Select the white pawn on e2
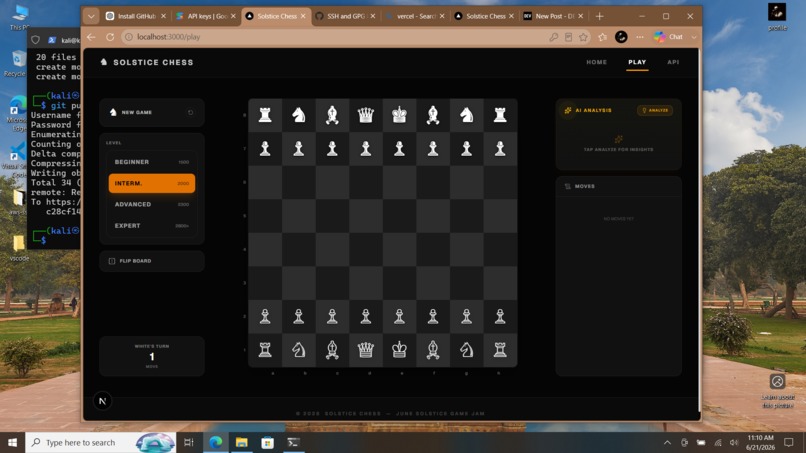The width and height of the screenshot is (806, 453). (399, 316)
